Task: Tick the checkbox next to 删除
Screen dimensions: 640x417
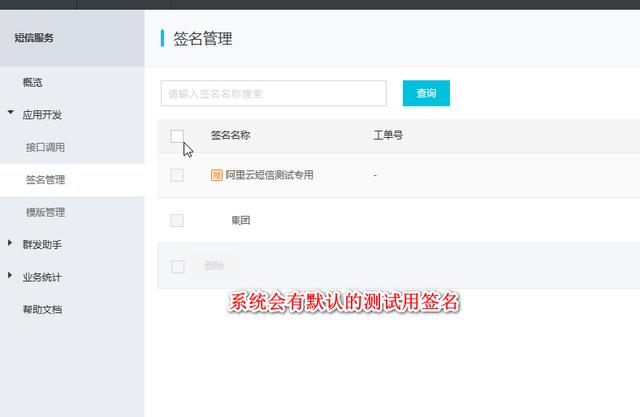Action: point(177,266)
